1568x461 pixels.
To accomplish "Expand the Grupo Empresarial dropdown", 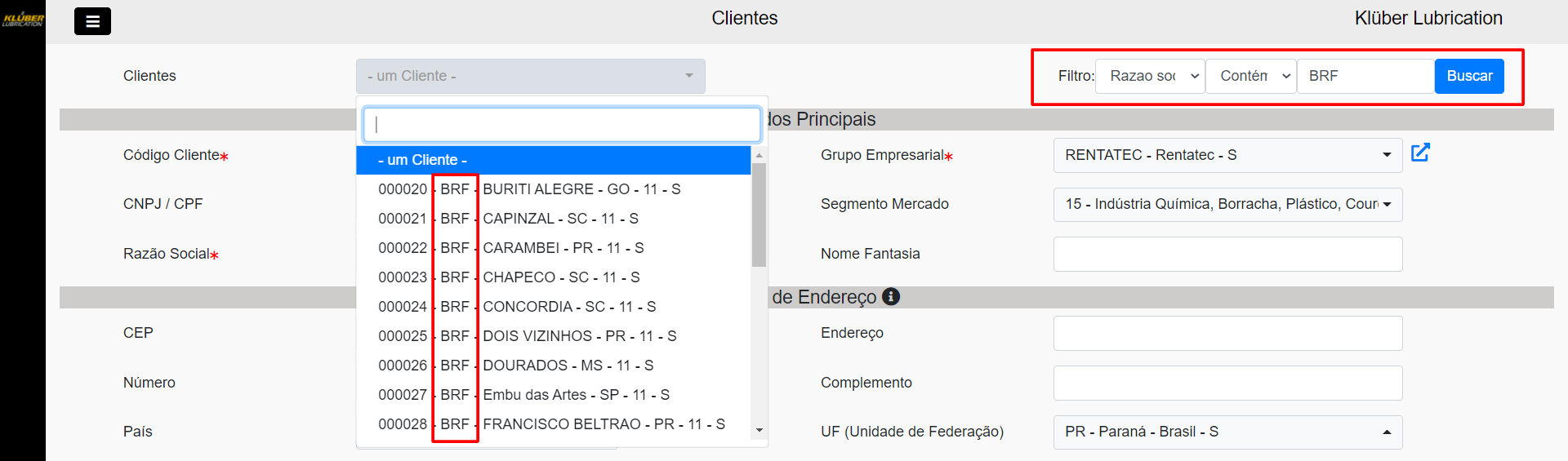I will click(1227, 155).
